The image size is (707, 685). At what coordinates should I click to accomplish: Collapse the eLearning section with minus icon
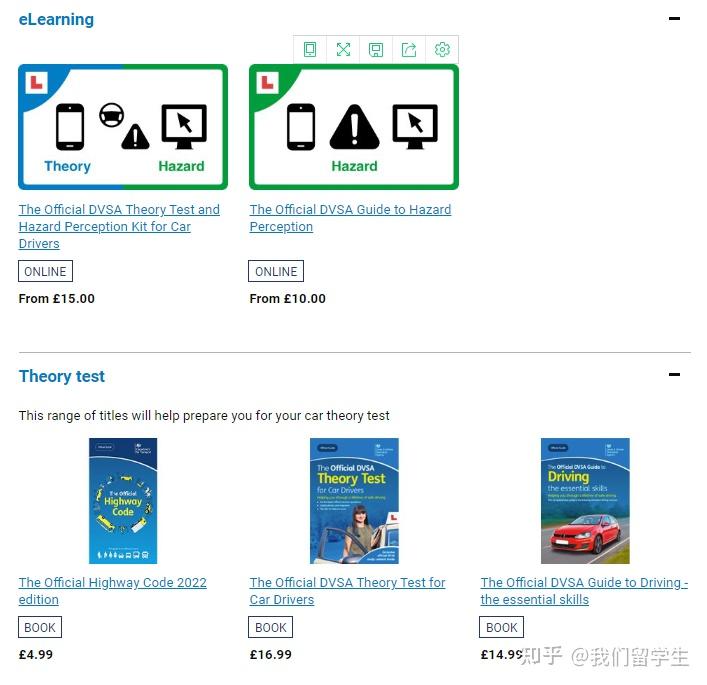point(674,18)
